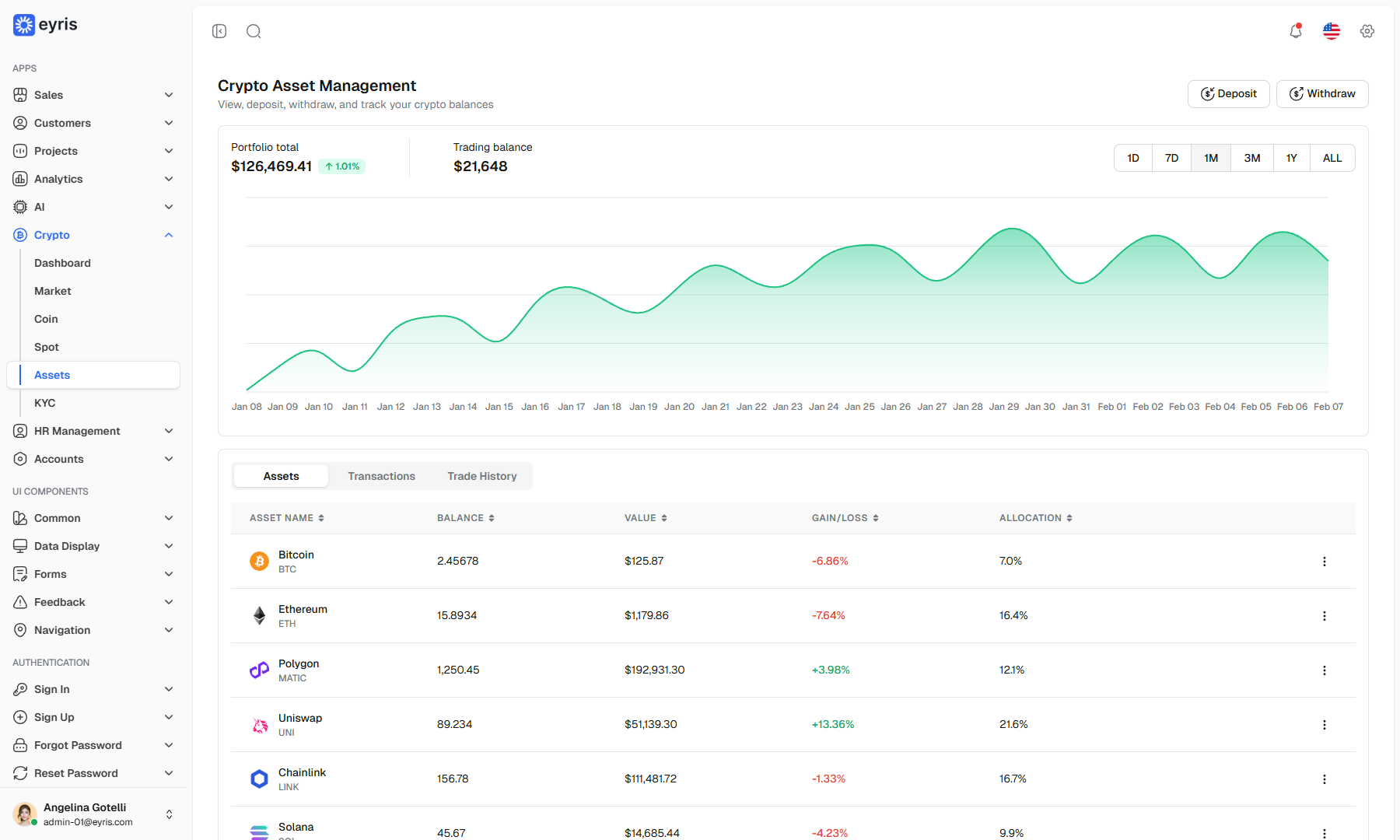1400x840 pixels.
Task: Open the notifications bell
Action: (1296, 31)
